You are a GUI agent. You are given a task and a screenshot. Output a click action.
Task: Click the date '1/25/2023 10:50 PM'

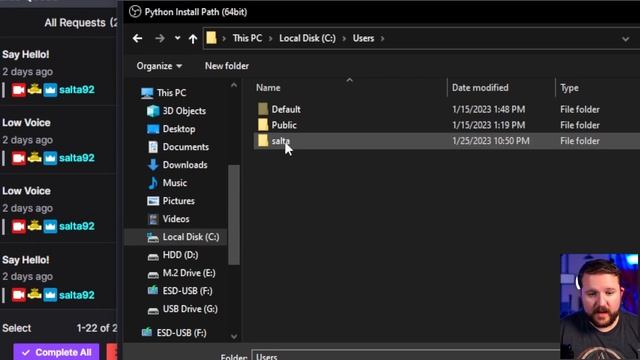491,141
